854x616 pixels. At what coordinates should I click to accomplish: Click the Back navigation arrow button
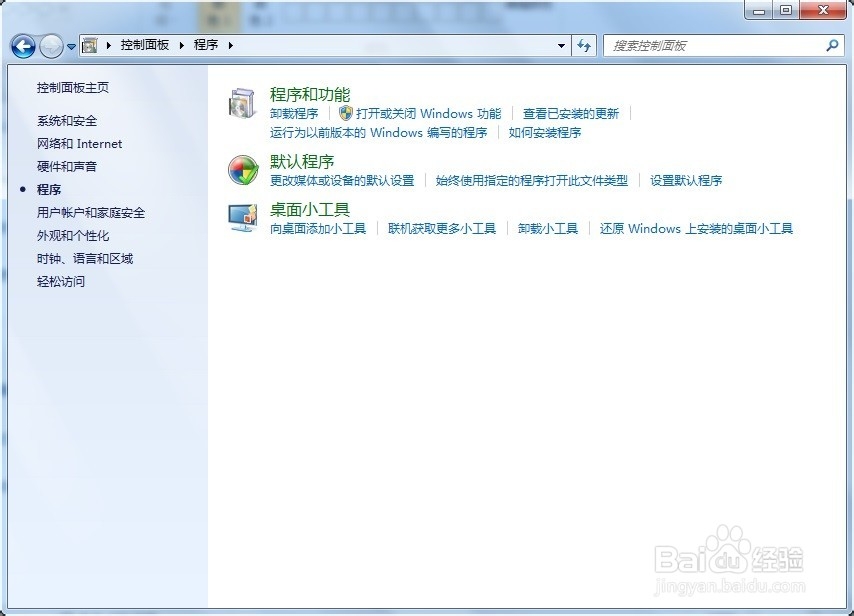[23, 46]
